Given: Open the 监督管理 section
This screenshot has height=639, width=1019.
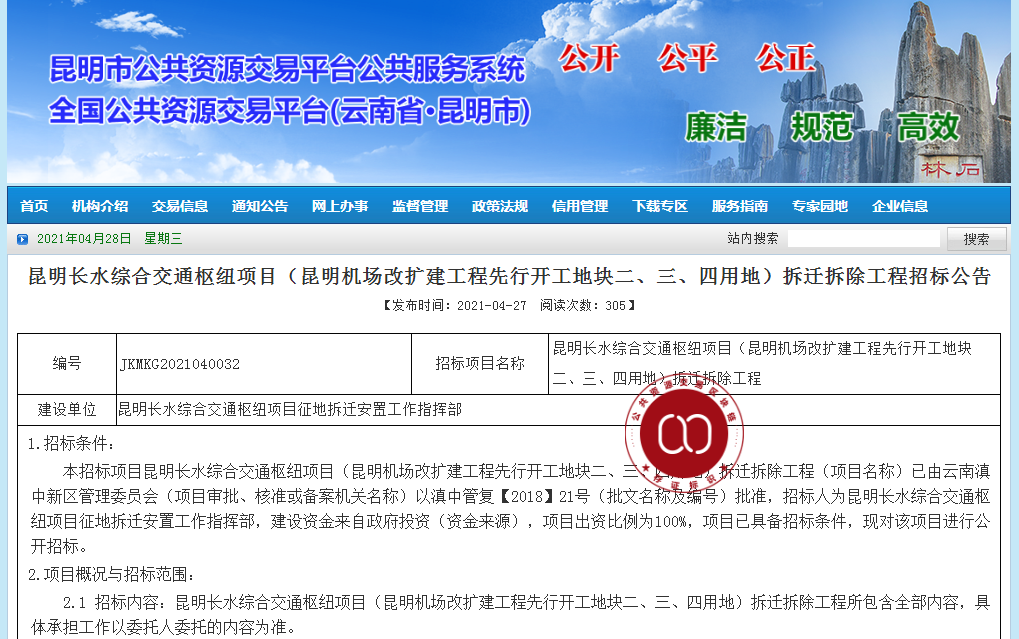Looking at the screenshot, I should click(419, 205).
